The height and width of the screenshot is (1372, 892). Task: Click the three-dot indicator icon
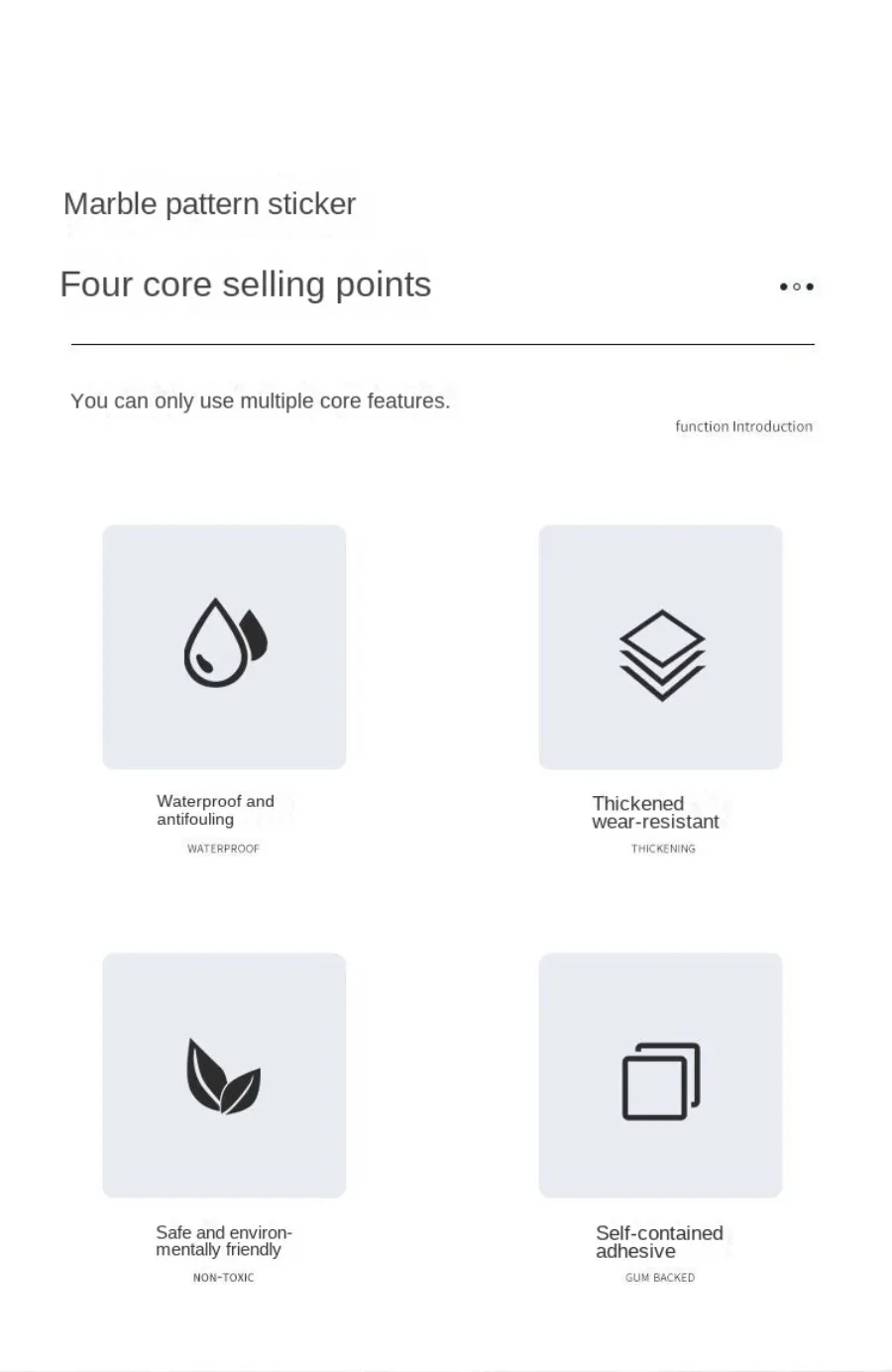[796, 286]
